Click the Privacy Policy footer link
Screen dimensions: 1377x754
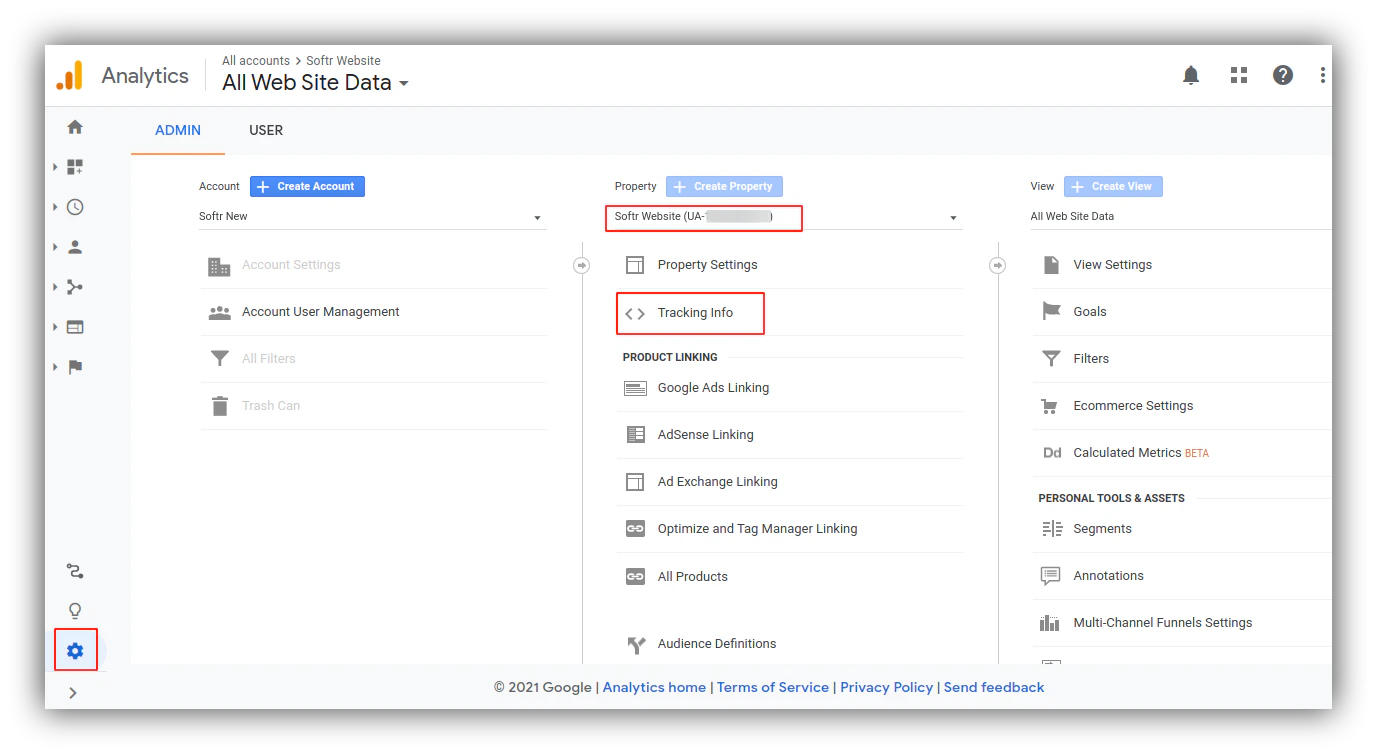(886, 687)
